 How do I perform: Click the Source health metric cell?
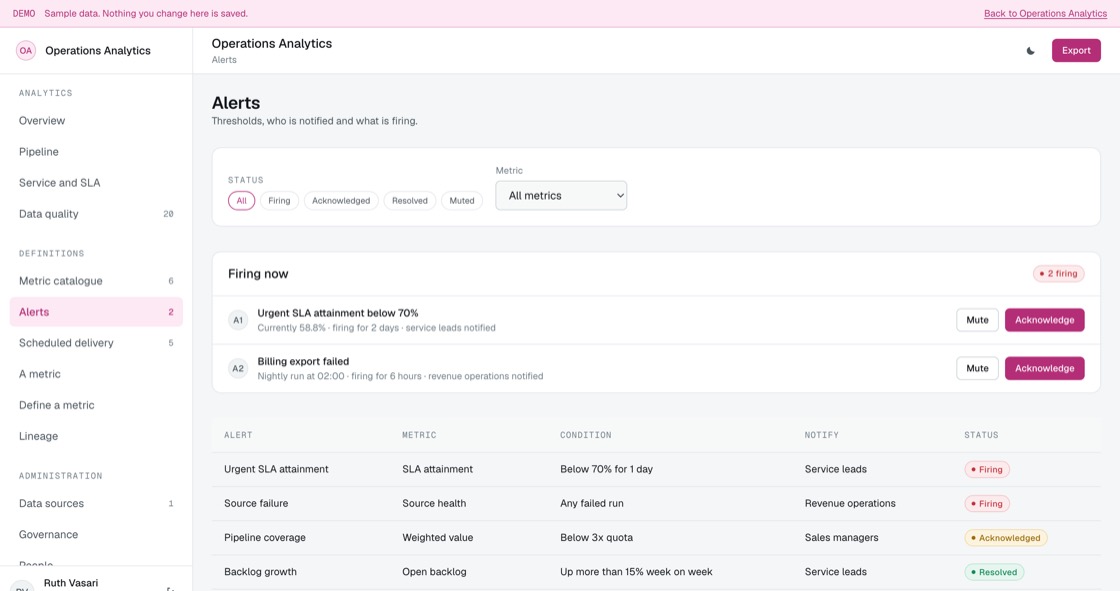tap(434, 504)
